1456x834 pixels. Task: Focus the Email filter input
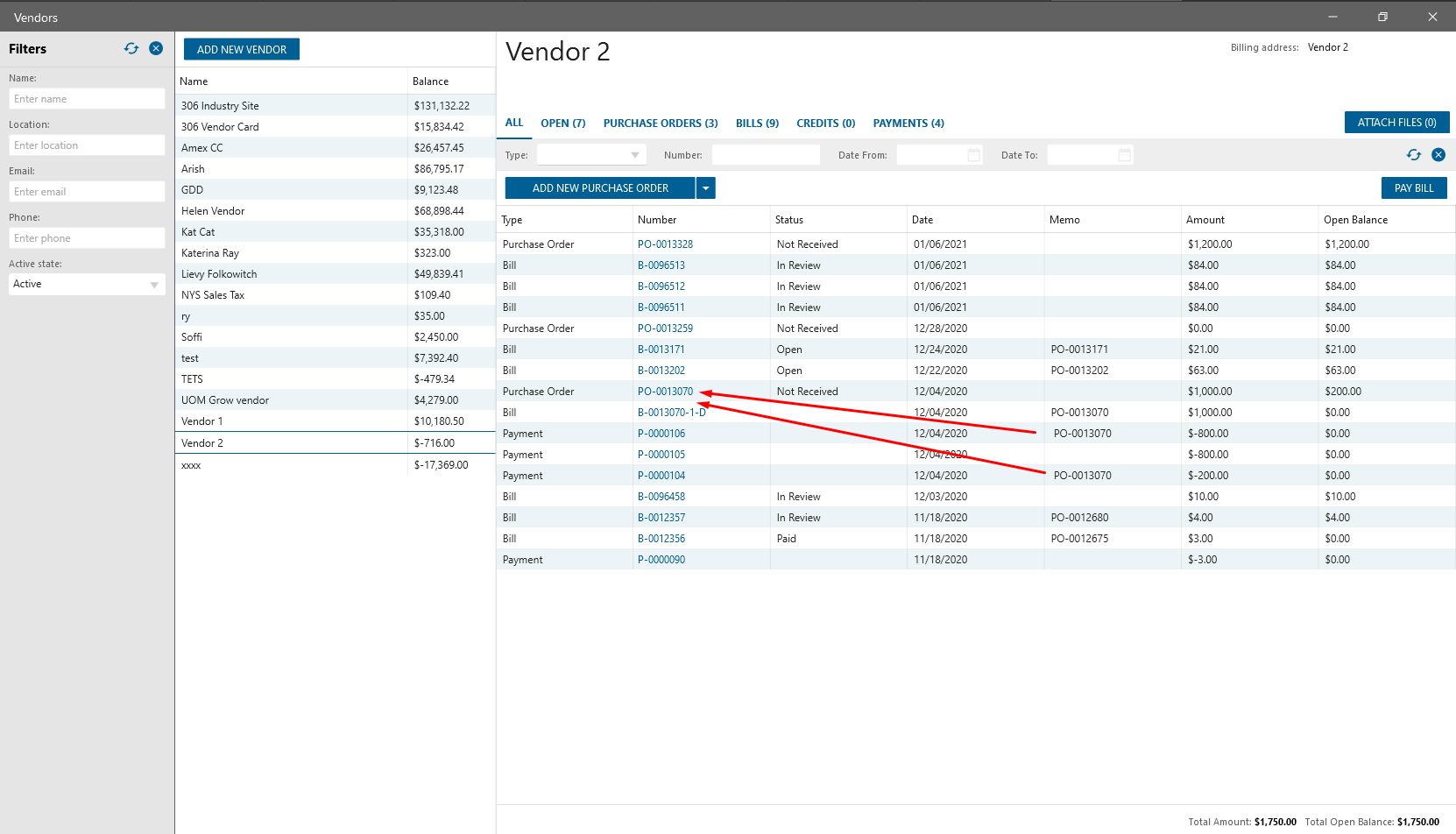coord(87,192)
